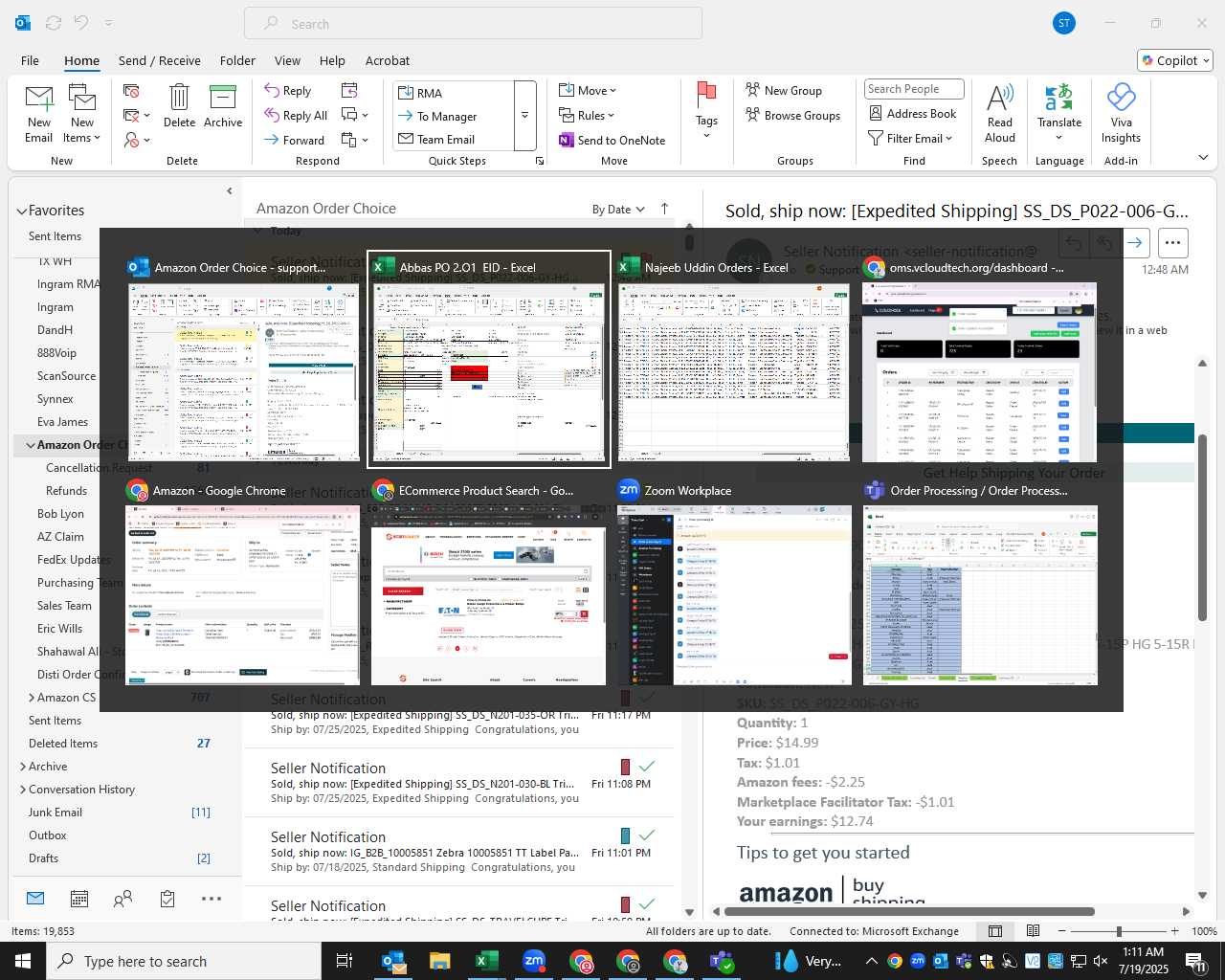Open the Help tab

tap(332, 60)
